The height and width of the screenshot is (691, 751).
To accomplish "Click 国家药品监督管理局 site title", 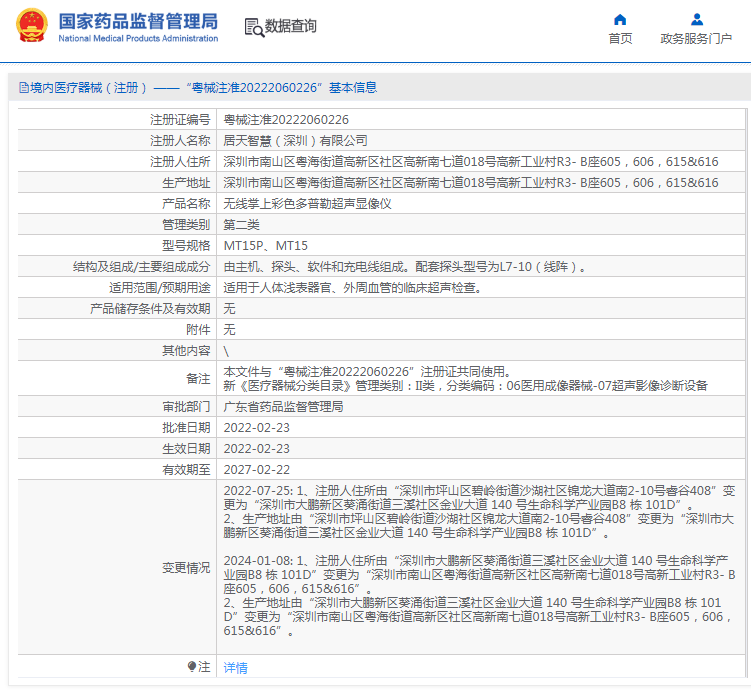I will pos(138,22).
